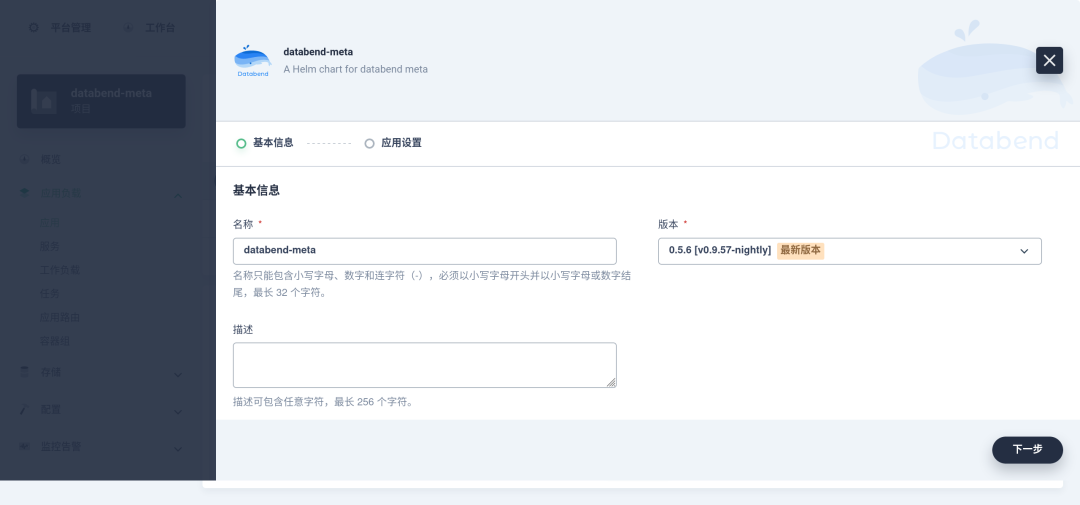Click the 名称 input field

424,251
